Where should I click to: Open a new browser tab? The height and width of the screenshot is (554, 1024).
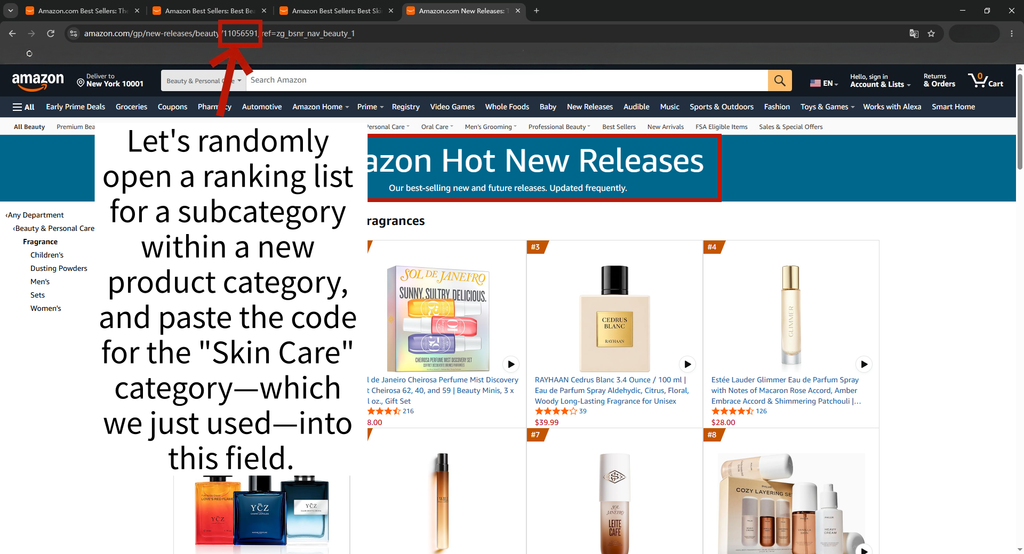point(536,10)
